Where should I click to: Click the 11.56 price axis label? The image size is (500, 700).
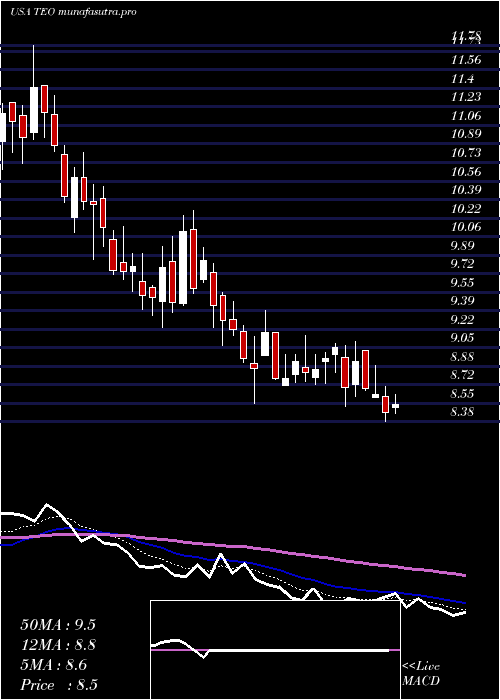click(466, 60)
